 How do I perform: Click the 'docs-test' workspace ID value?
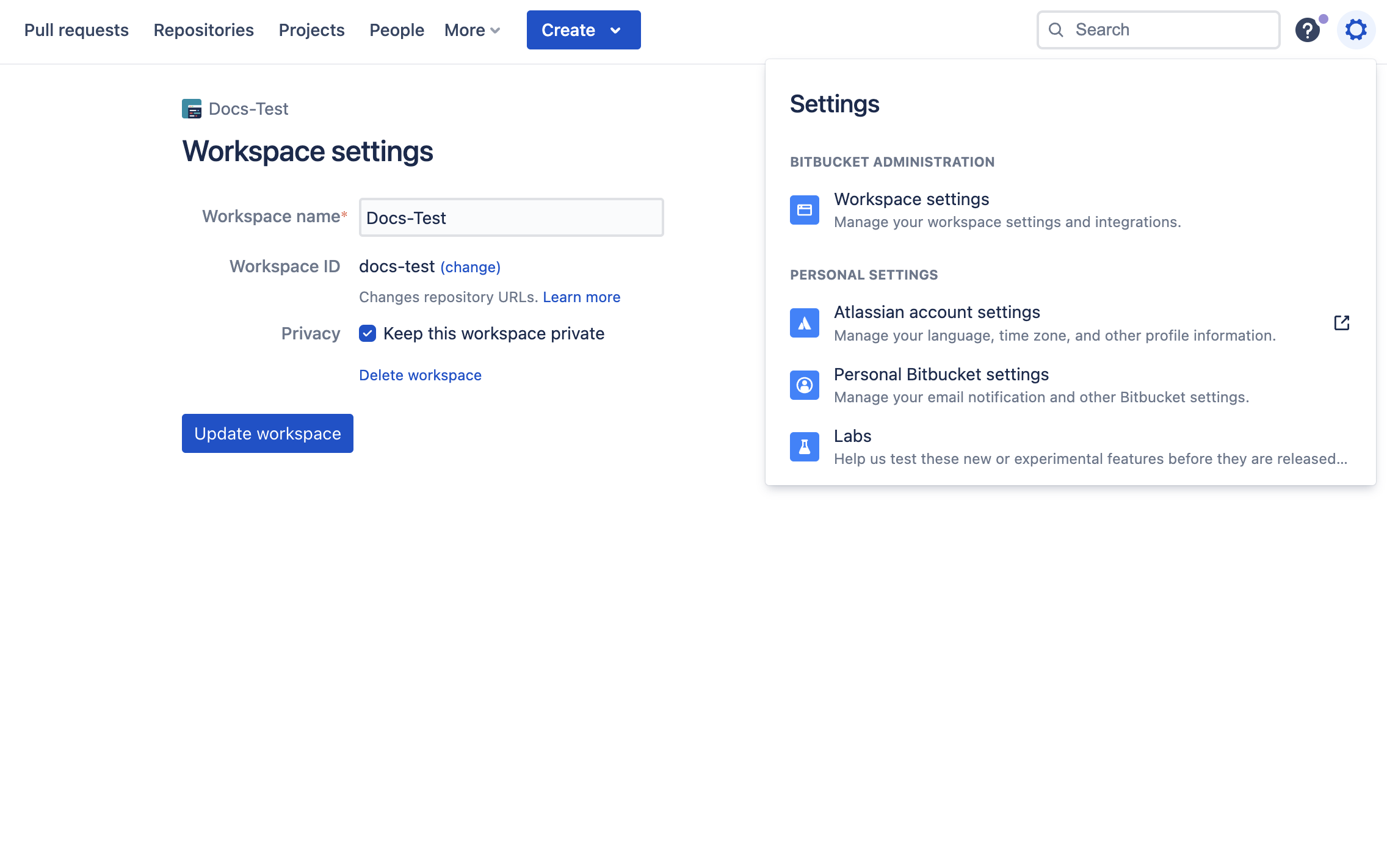397,266
